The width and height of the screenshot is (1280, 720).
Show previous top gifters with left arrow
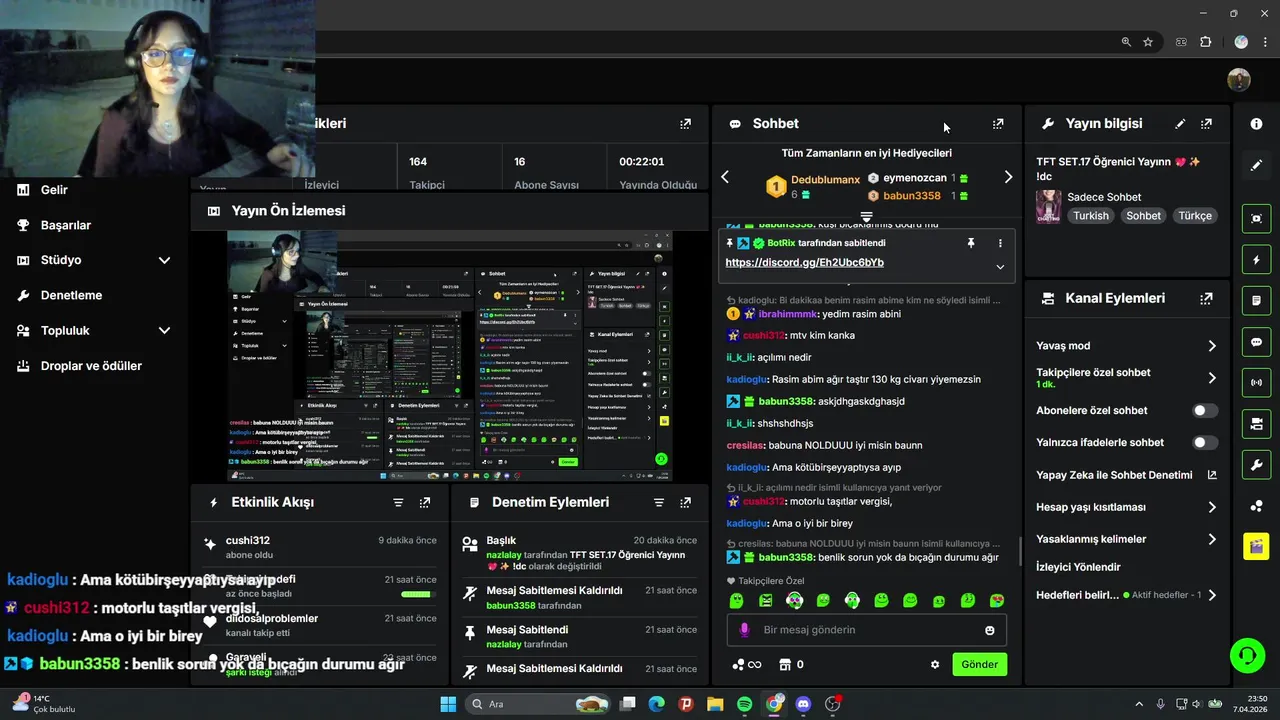pyautogui.click(x=725, y=177)
